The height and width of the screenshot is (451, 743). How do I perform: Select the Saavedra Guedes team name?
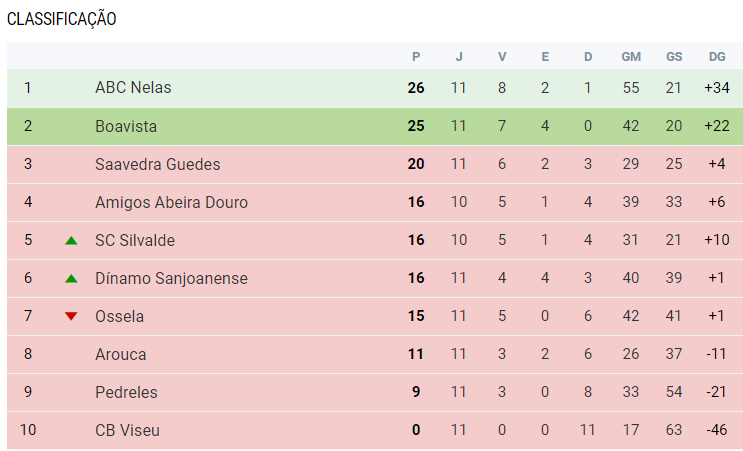pyautogui.click(x=158, y=164)
